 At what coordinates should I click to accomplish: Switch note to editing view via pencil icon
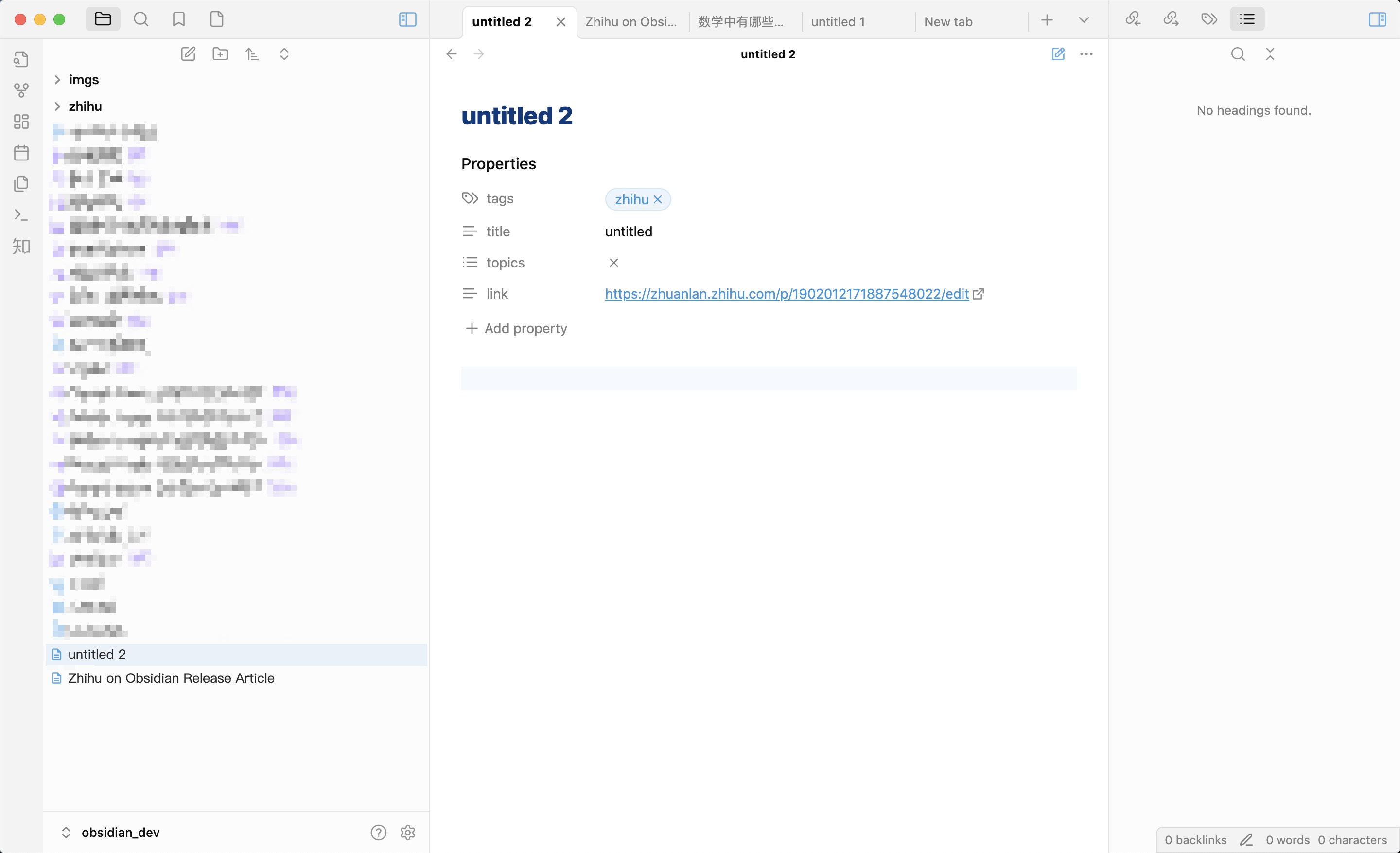coord(1057,54)
